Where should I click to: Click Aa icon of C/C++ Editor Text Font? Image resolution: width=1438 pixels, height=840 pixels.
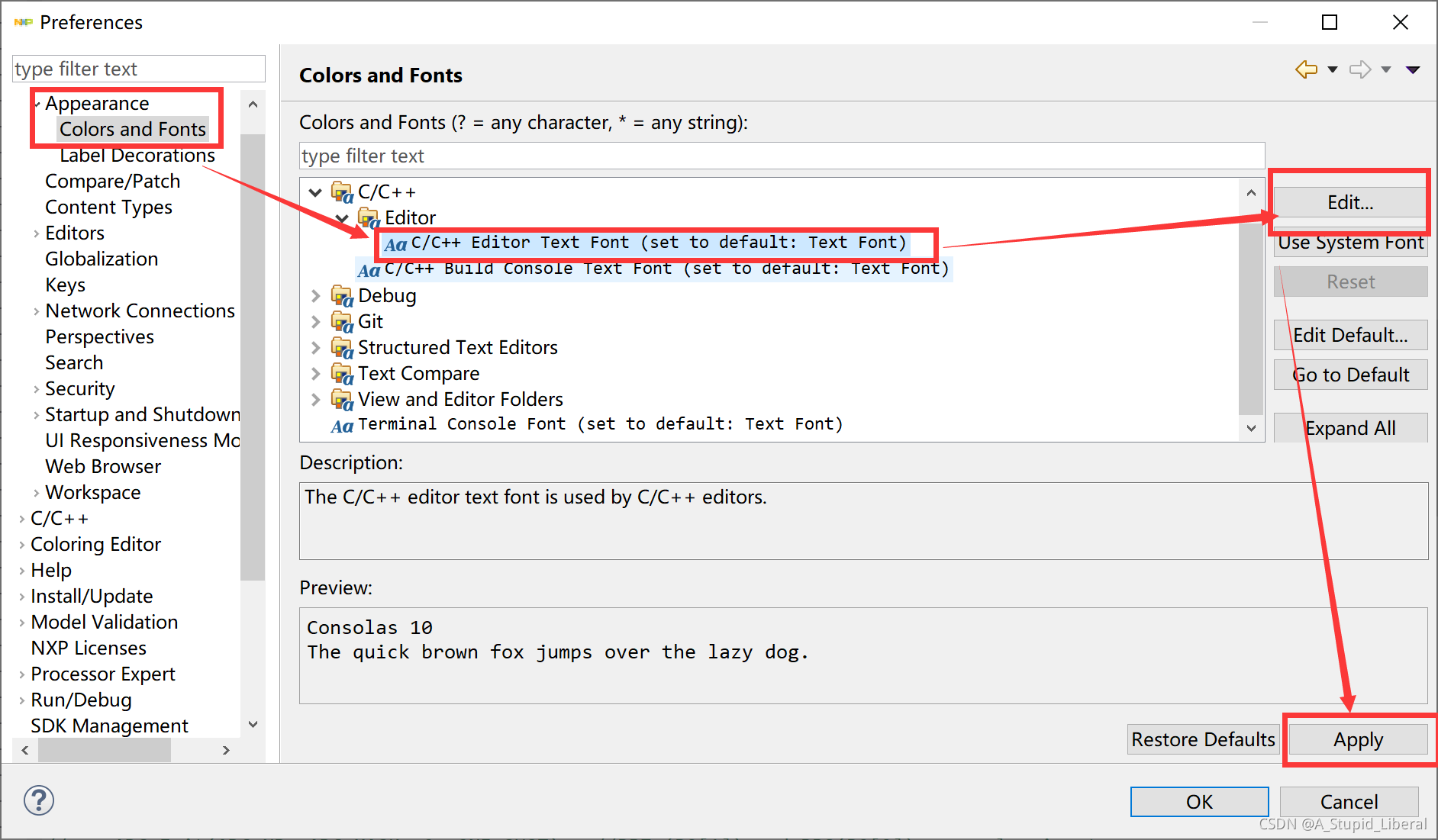pyautogui.click(x=395, y=244)
